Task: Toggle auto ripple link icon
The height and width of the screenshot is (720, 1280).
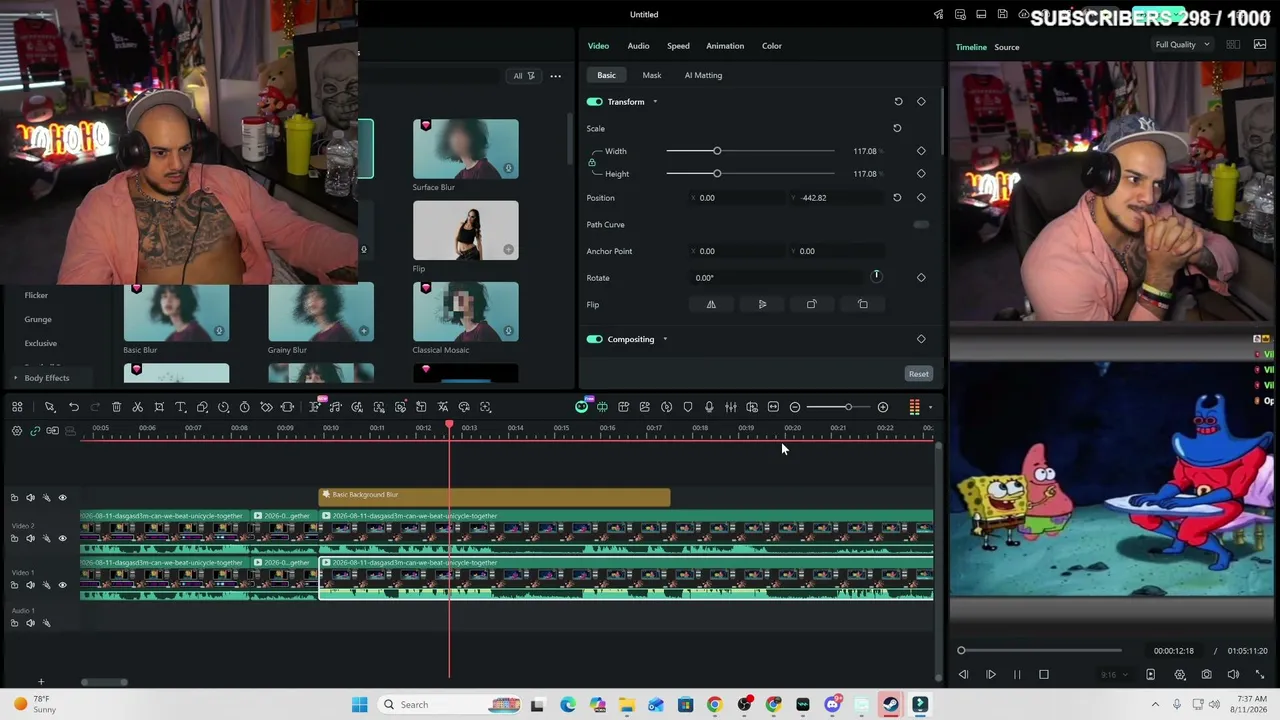Action: pyautogui.click(x=35, y=431)
